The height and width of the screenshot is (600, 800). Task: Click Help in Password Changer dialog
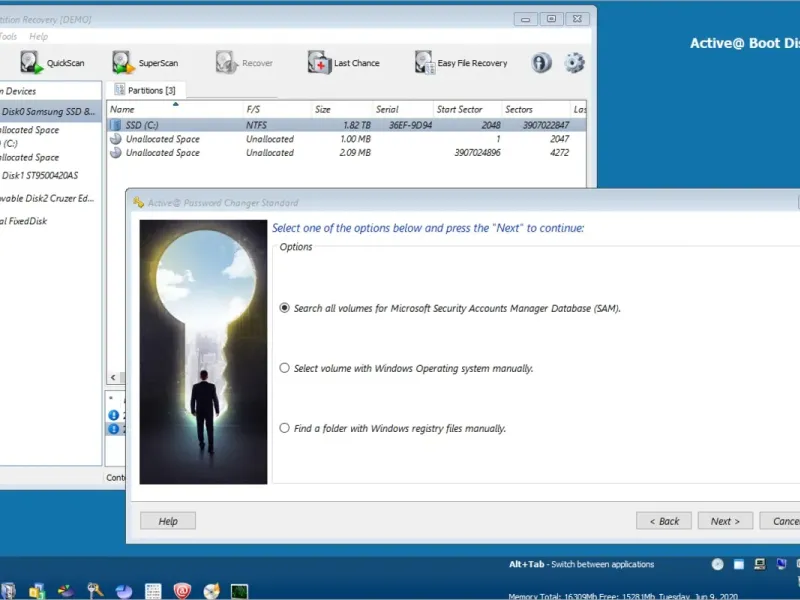click(x=168, y=521)
